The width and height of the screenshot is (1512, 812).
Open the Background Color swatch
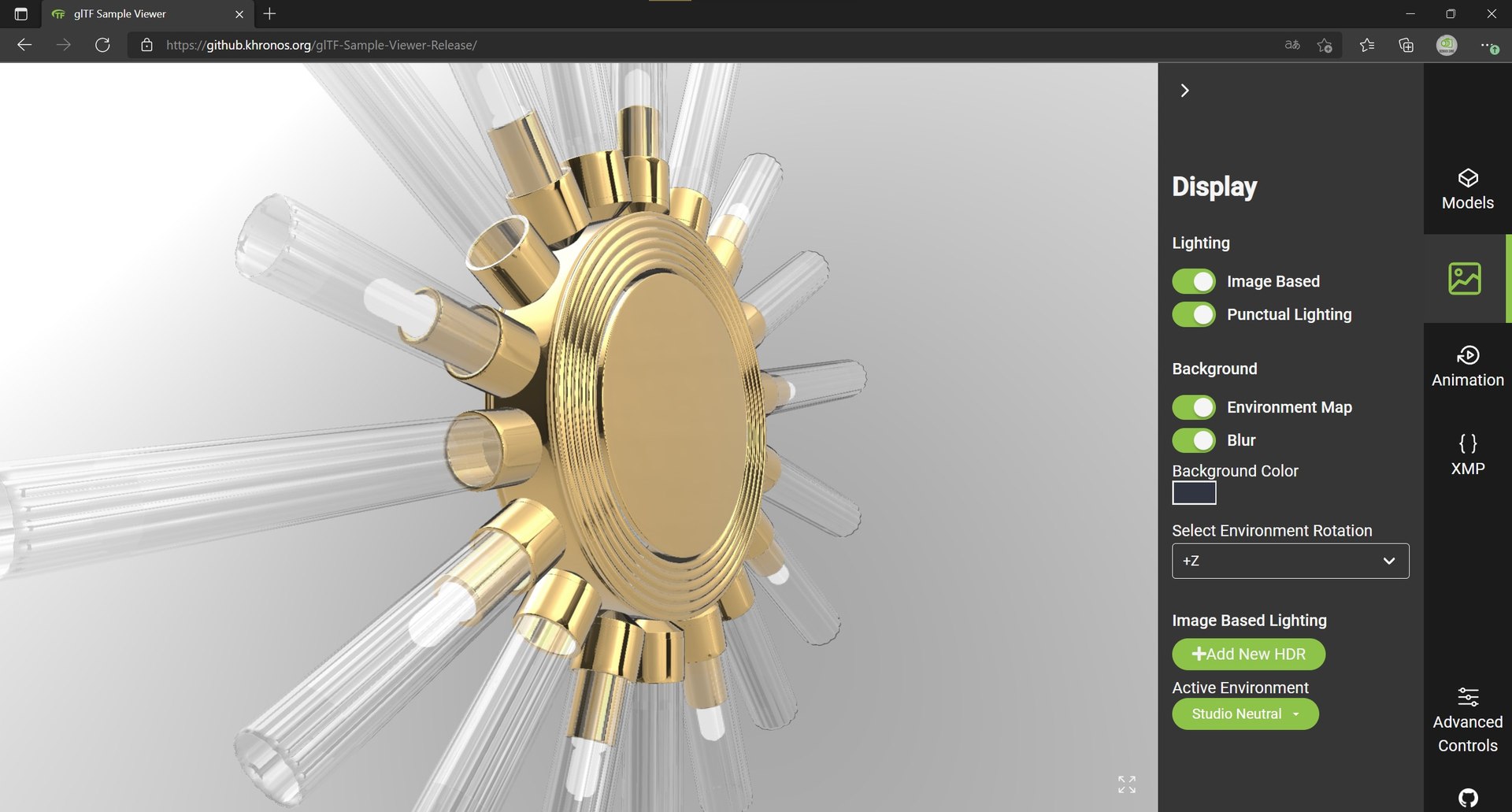coord(1194,493)
